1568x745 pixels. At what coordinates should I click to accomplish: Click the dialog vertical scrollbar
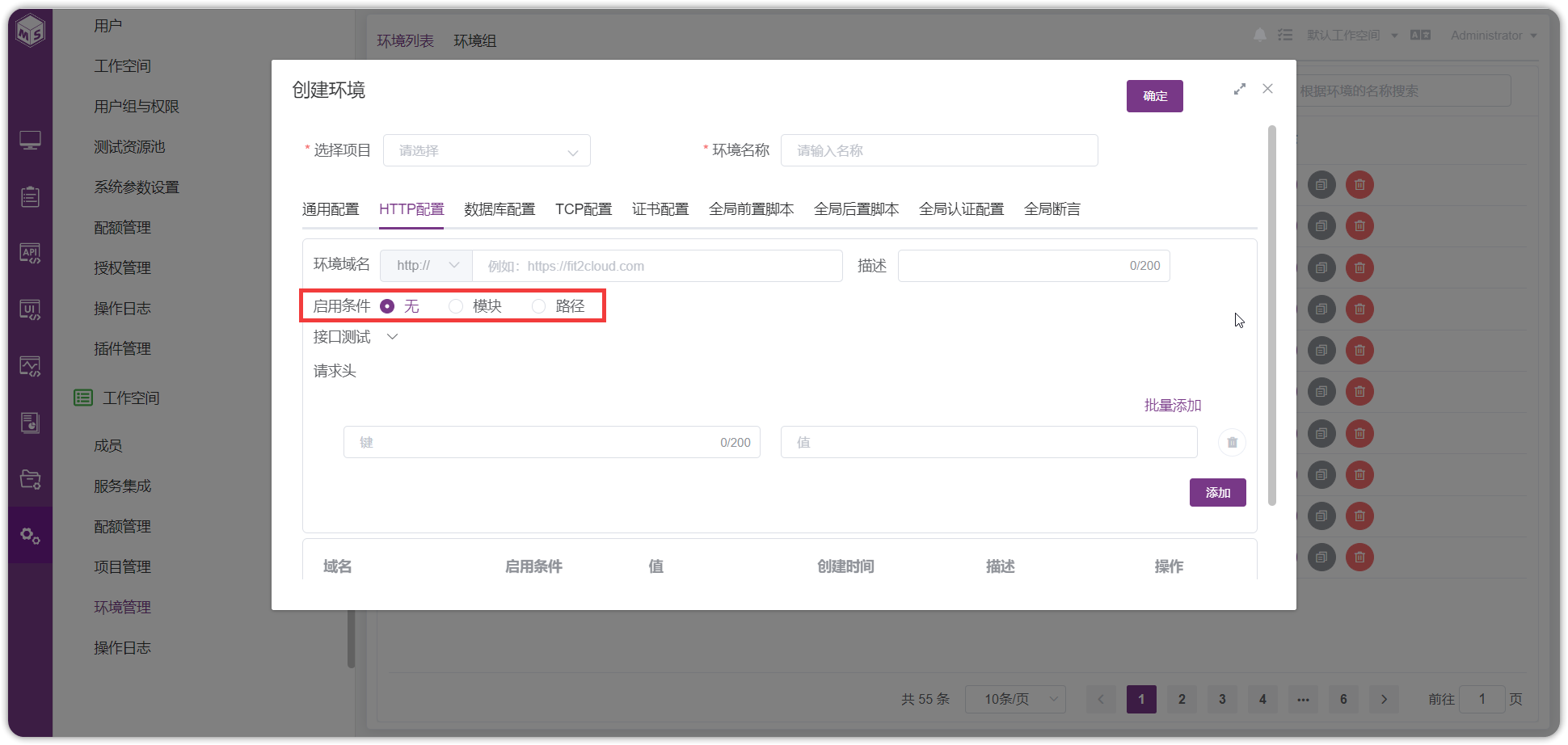pos(1272,315)
